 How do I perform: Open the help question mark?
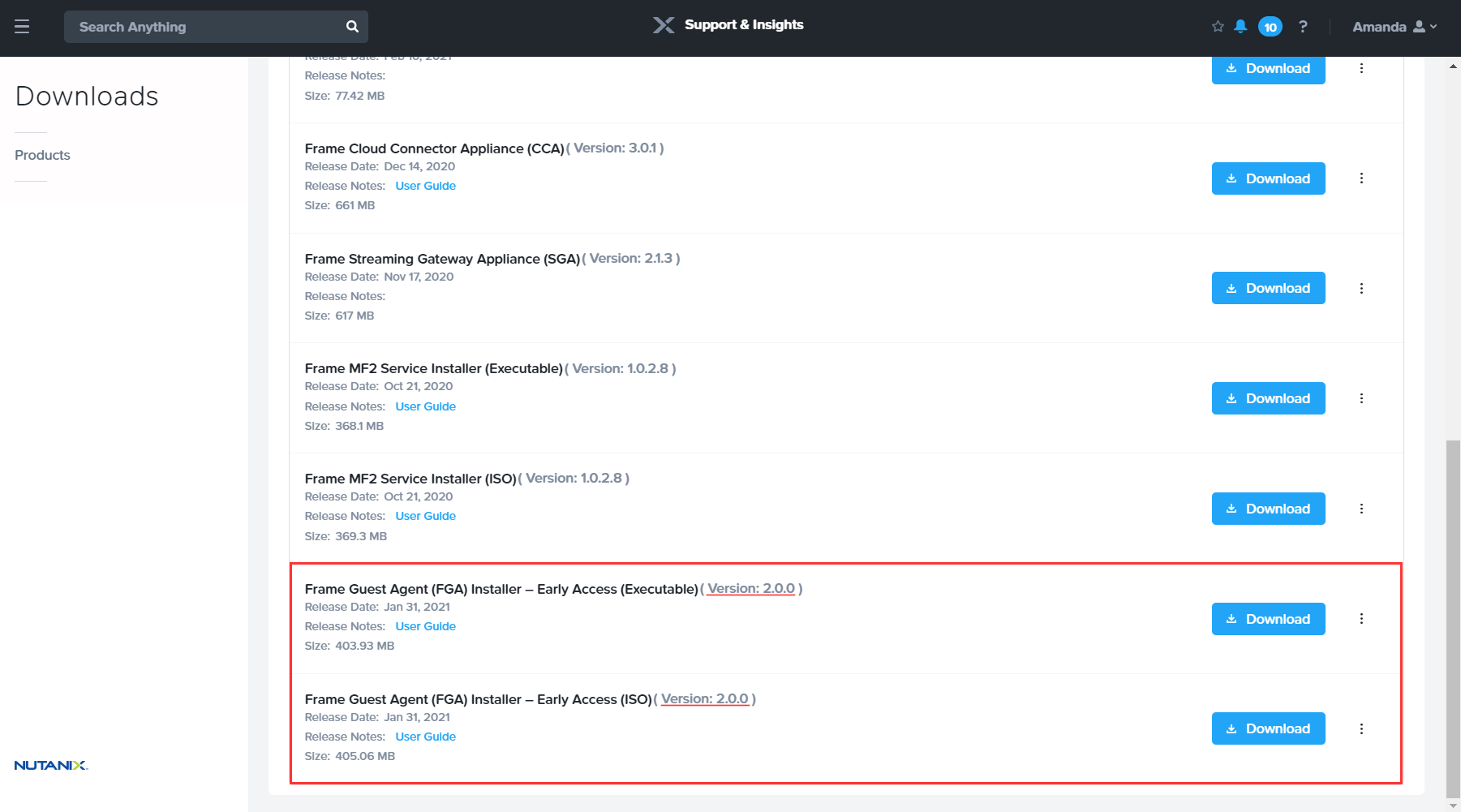coord(1303,27)
